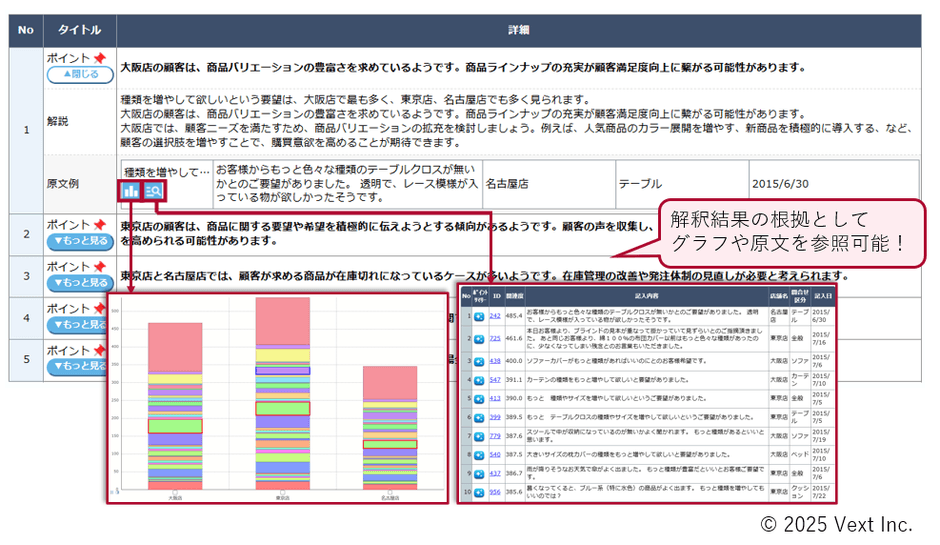940x545 pixels.
Task: Select the radio marker under 東京店 bar
Action: [x=282, y=491]
